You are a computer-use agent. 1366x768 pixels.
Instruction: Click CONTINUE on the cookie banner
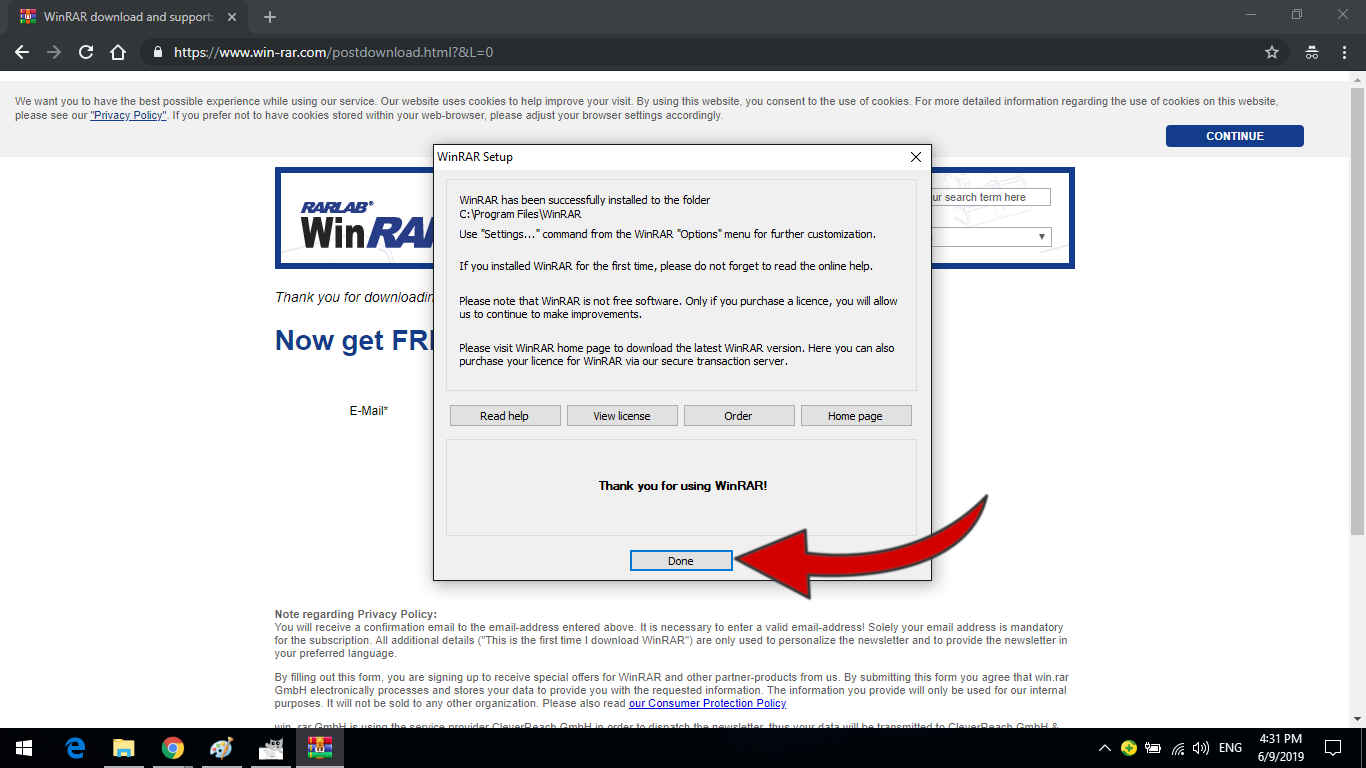[x=1235, y=136]
